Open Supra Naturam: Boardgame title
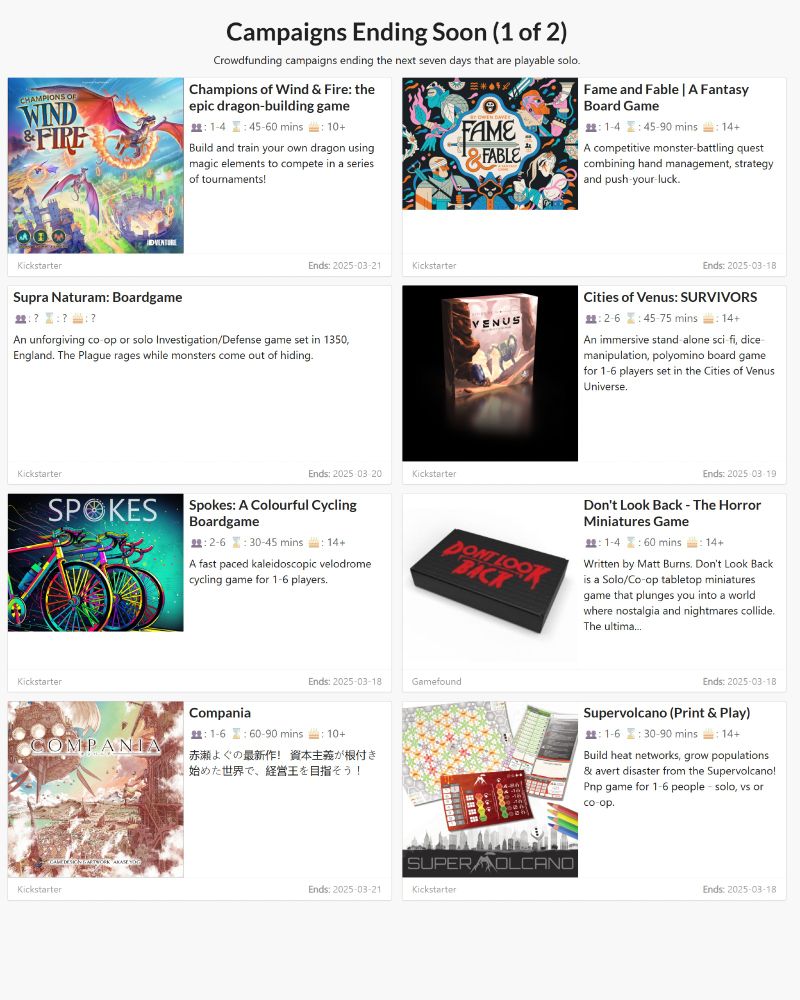The height and width of the screenshot is (1000, 800). point(98,297)
